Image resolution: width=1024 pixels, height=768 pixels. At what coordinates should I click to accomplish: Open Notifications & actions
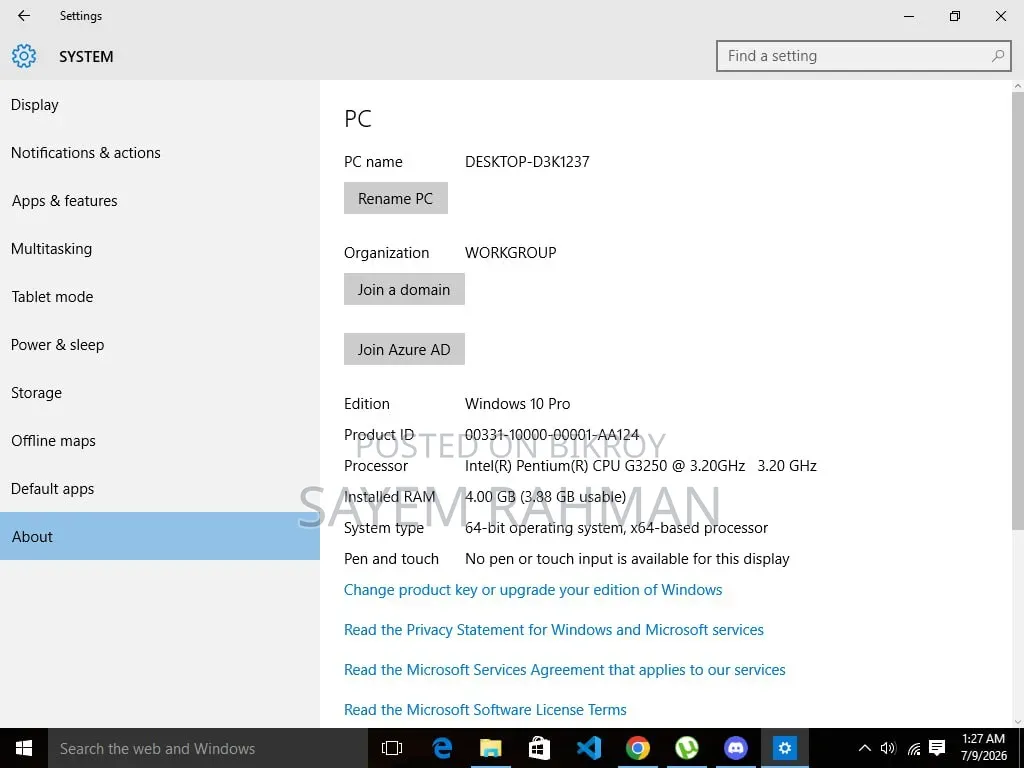(x=160, y=153)
